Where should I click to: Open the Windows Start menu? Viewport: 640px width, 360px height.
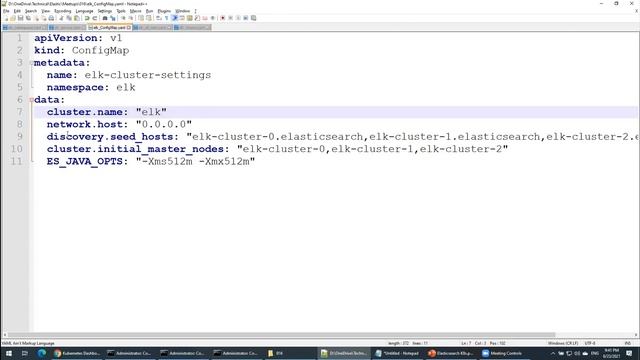[9, 353]
